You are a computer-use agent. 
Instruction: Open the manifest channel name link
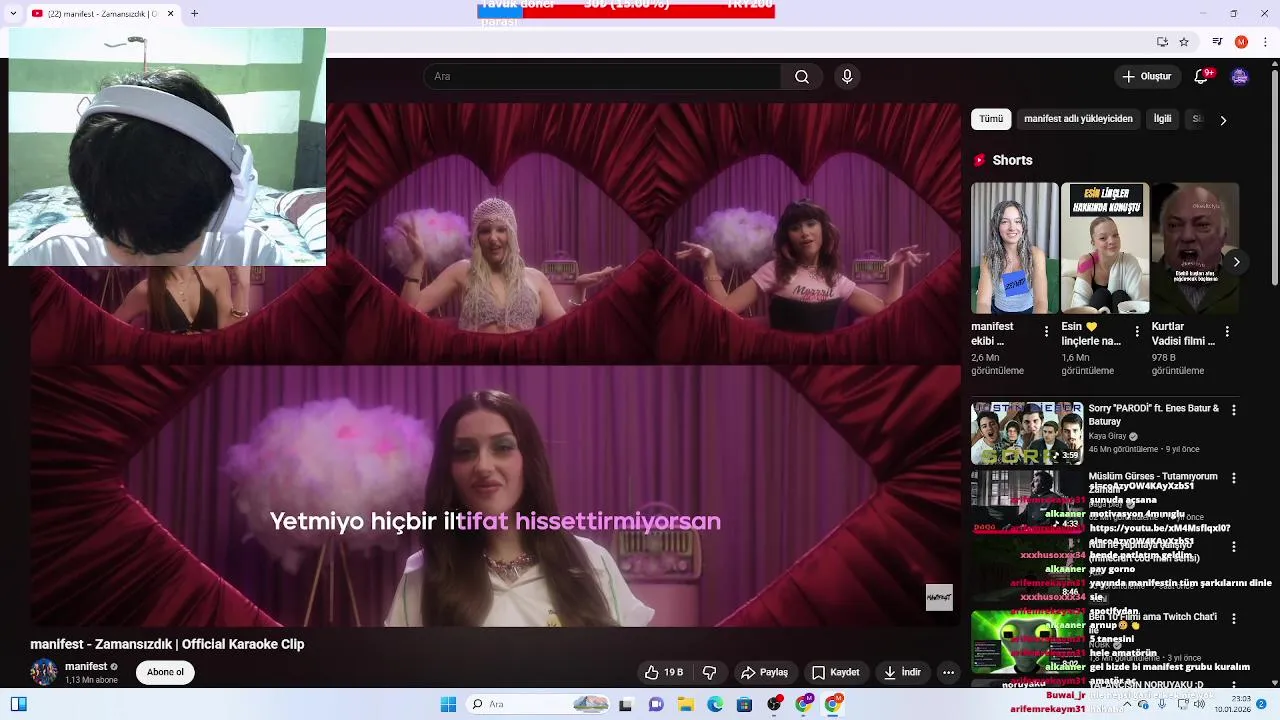click(86, 667)
